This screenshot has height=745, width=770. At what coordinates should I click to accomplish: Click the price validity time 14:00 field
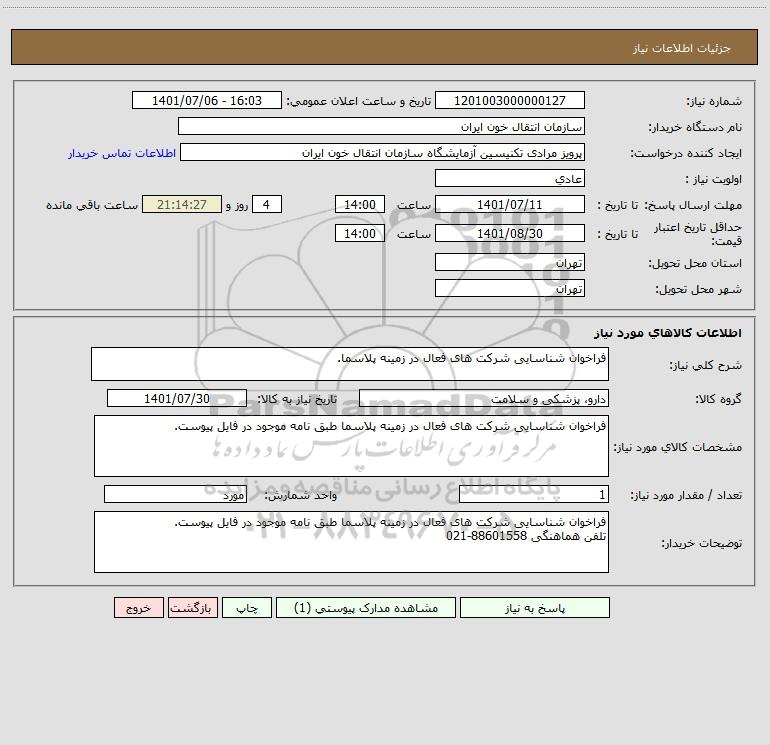click(x=359, y=233)
